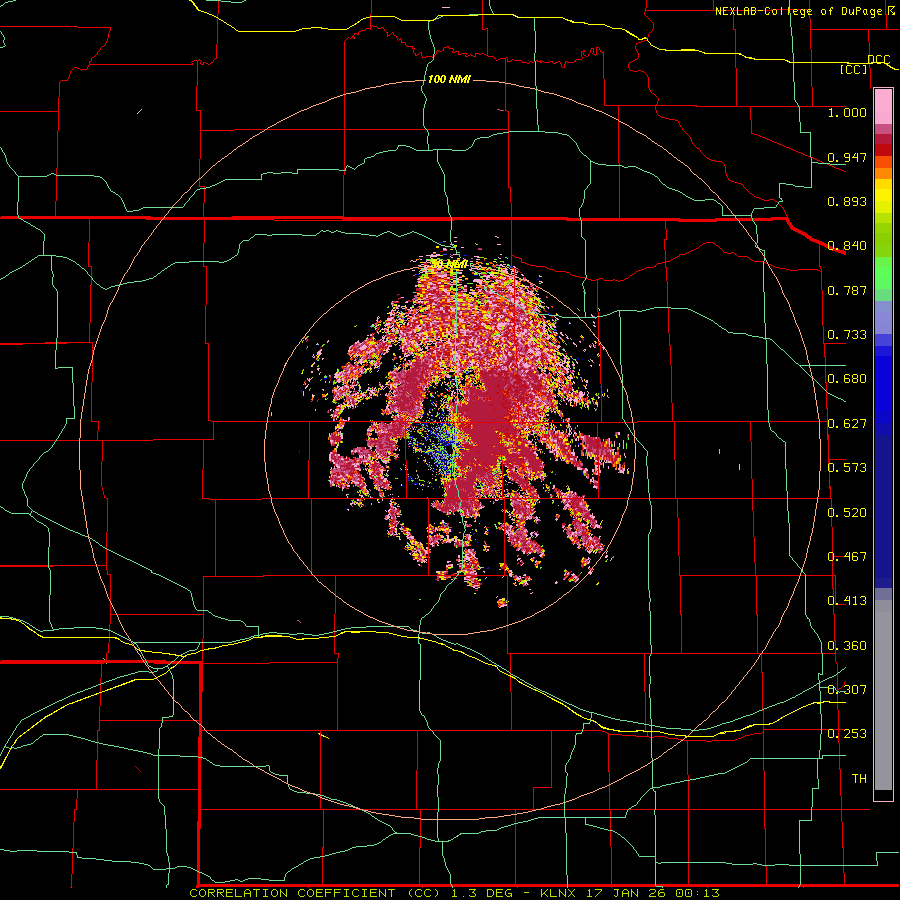This screenshot has width=900, height=900.
Task: Select the 0.840 legend value
Action: (x=847, y=245)
